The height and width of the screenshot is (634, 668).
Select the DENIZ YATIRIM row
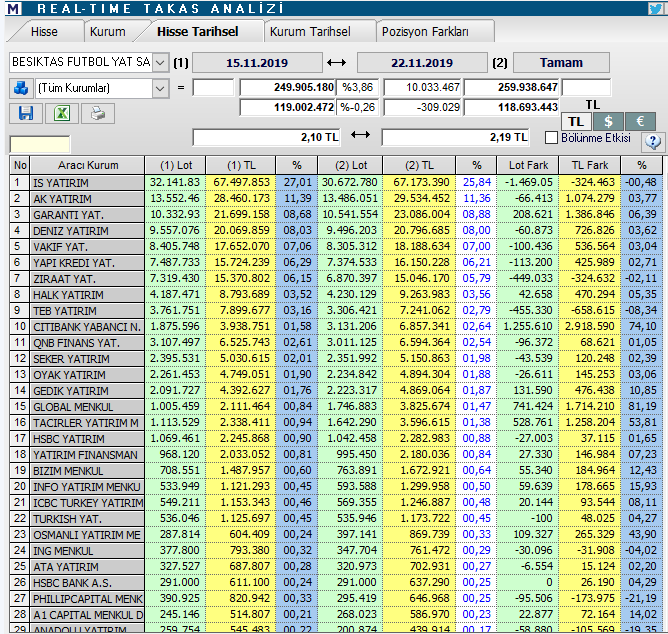(336, 231)
